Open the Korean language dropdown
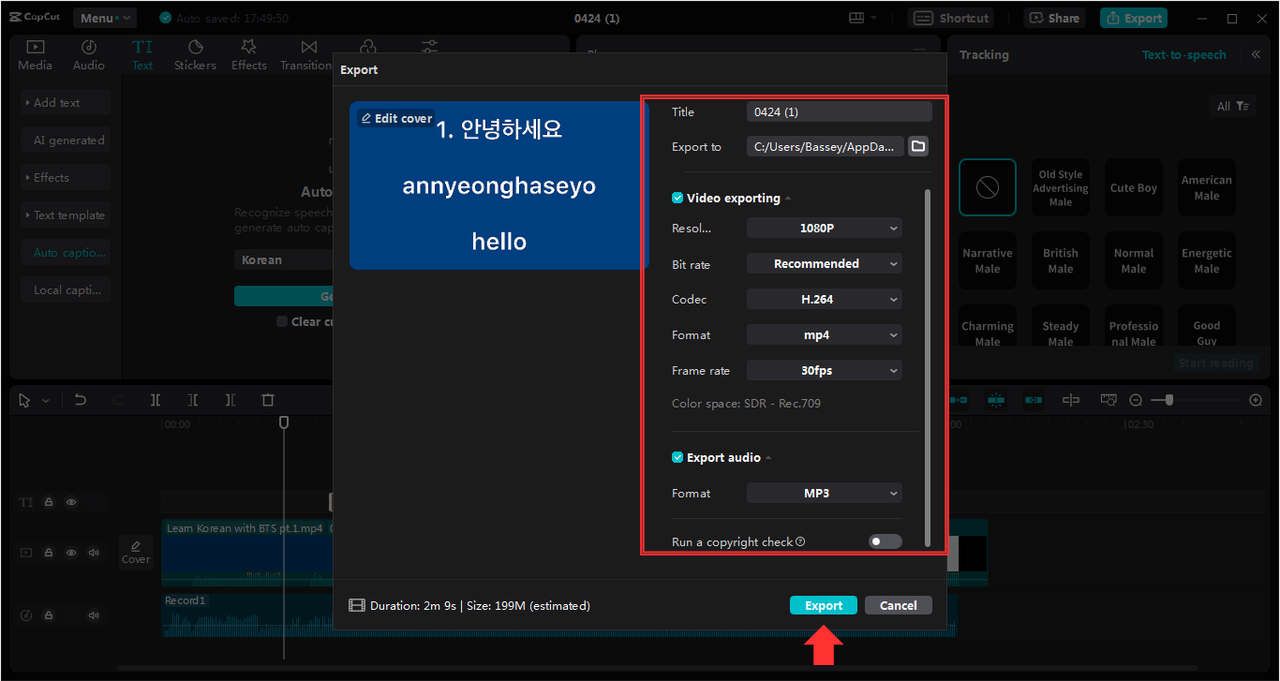Viewport: 1280px width, 681px height. [284, 260]
